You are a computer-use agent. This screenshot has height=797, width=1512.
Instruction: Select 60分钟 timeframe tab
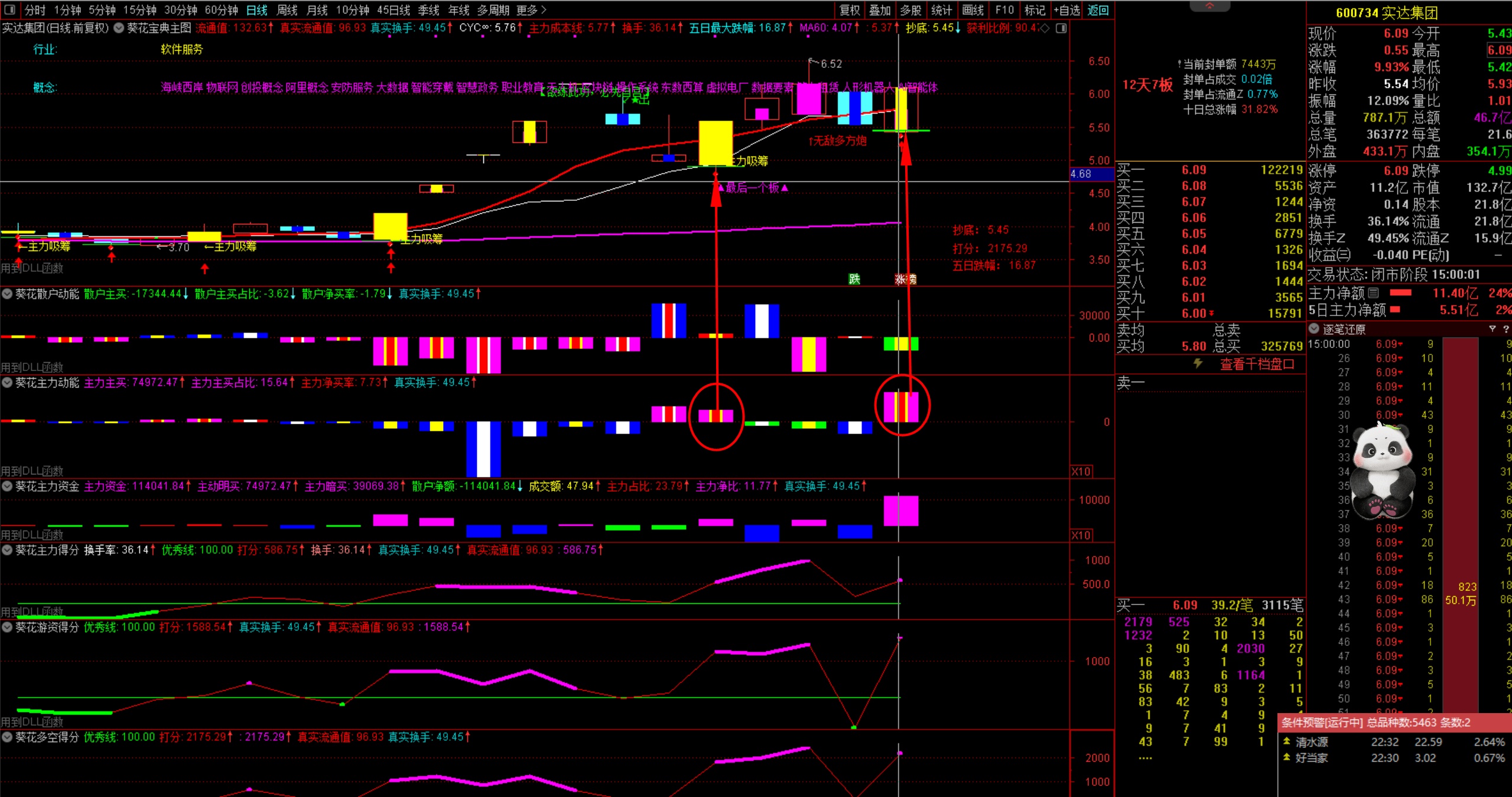[221, 10]
